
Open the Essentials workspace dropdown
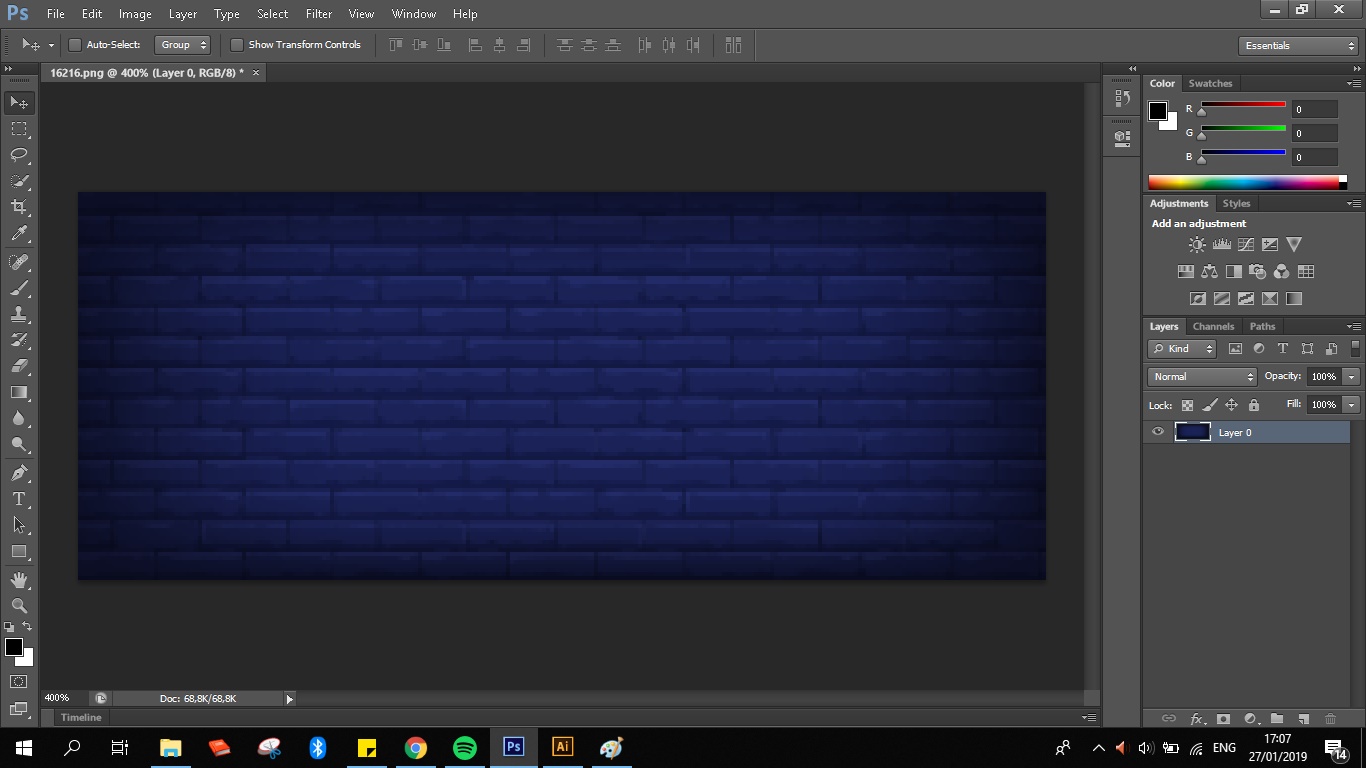click(1298, 46)
